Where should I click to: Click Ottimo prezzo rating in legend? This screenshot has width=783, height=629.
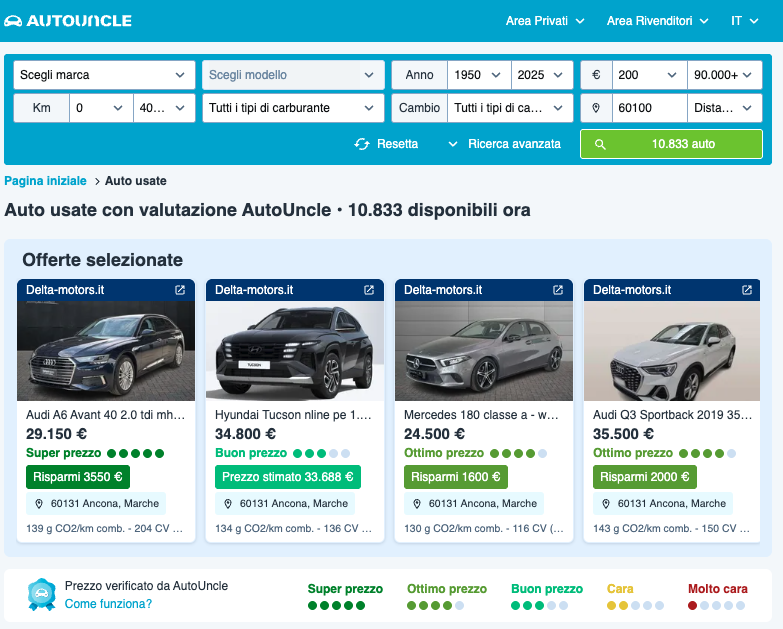[x=446, y=597]
